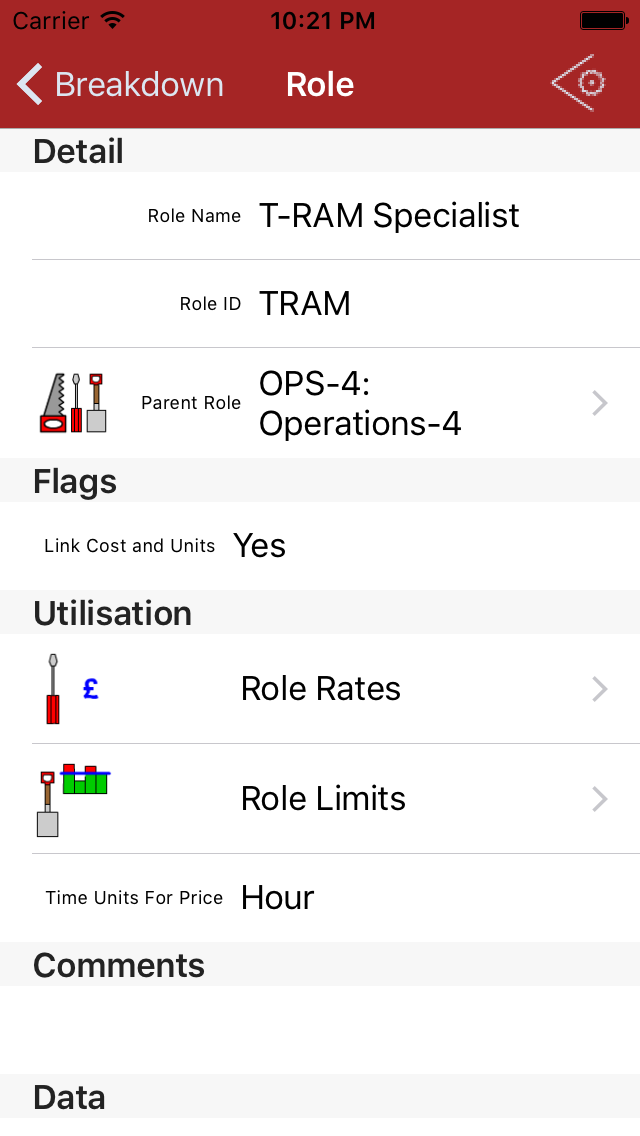This screenshot has height=1136, width=640.
Task: Open the Role Rates row
Action: tap(321, 689)
